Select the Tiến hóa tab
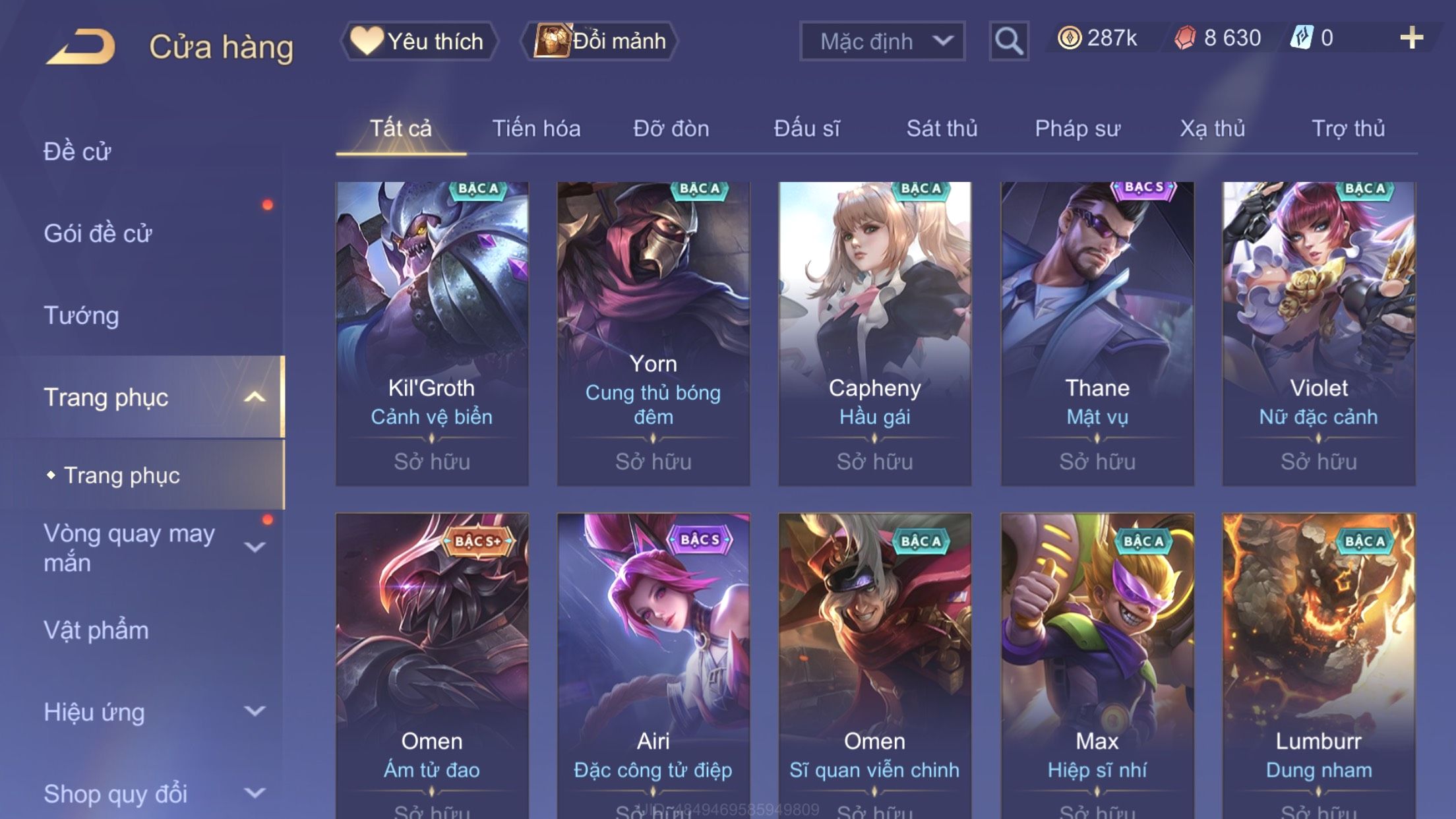This screenshot has width=1456, height=819. [536, 128]
